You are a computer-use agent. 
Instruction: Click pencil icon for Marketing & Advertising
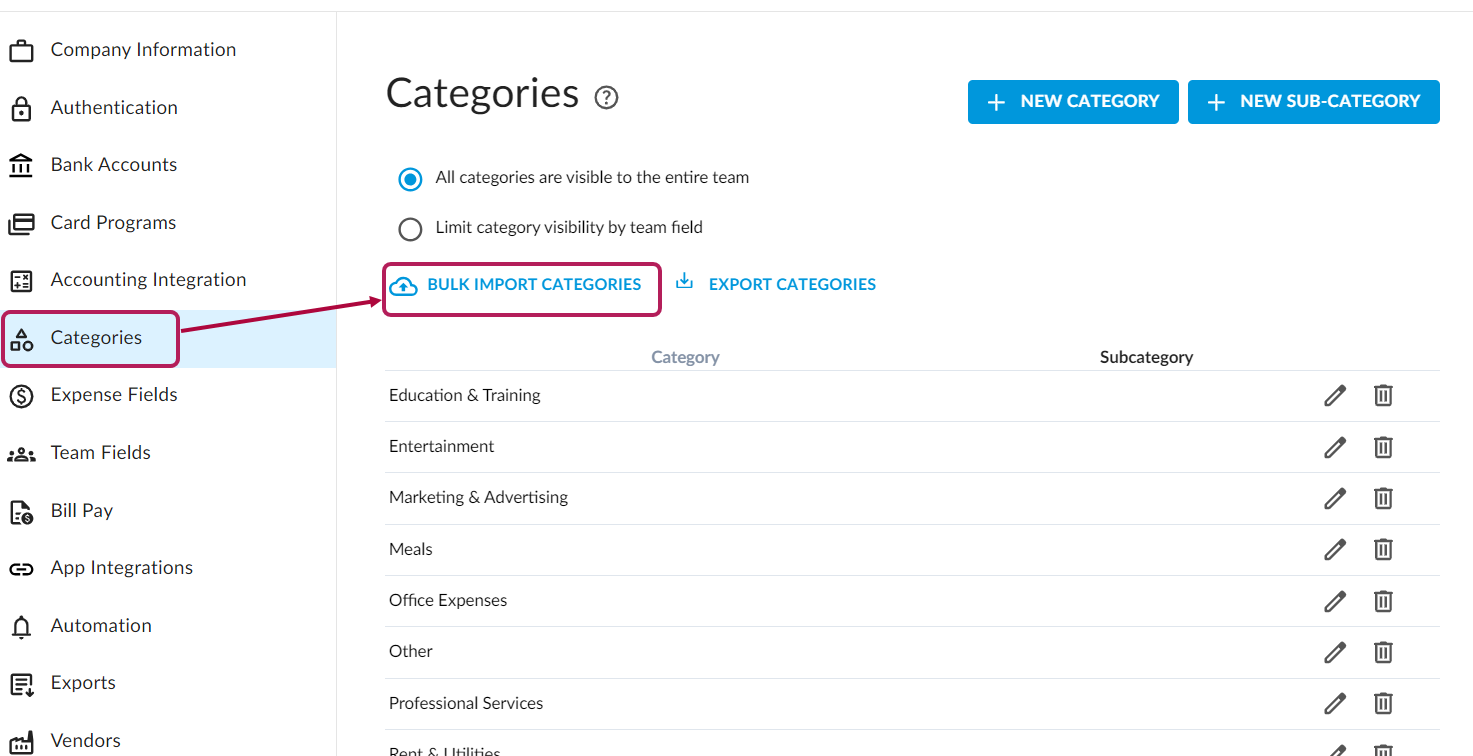1334,498
